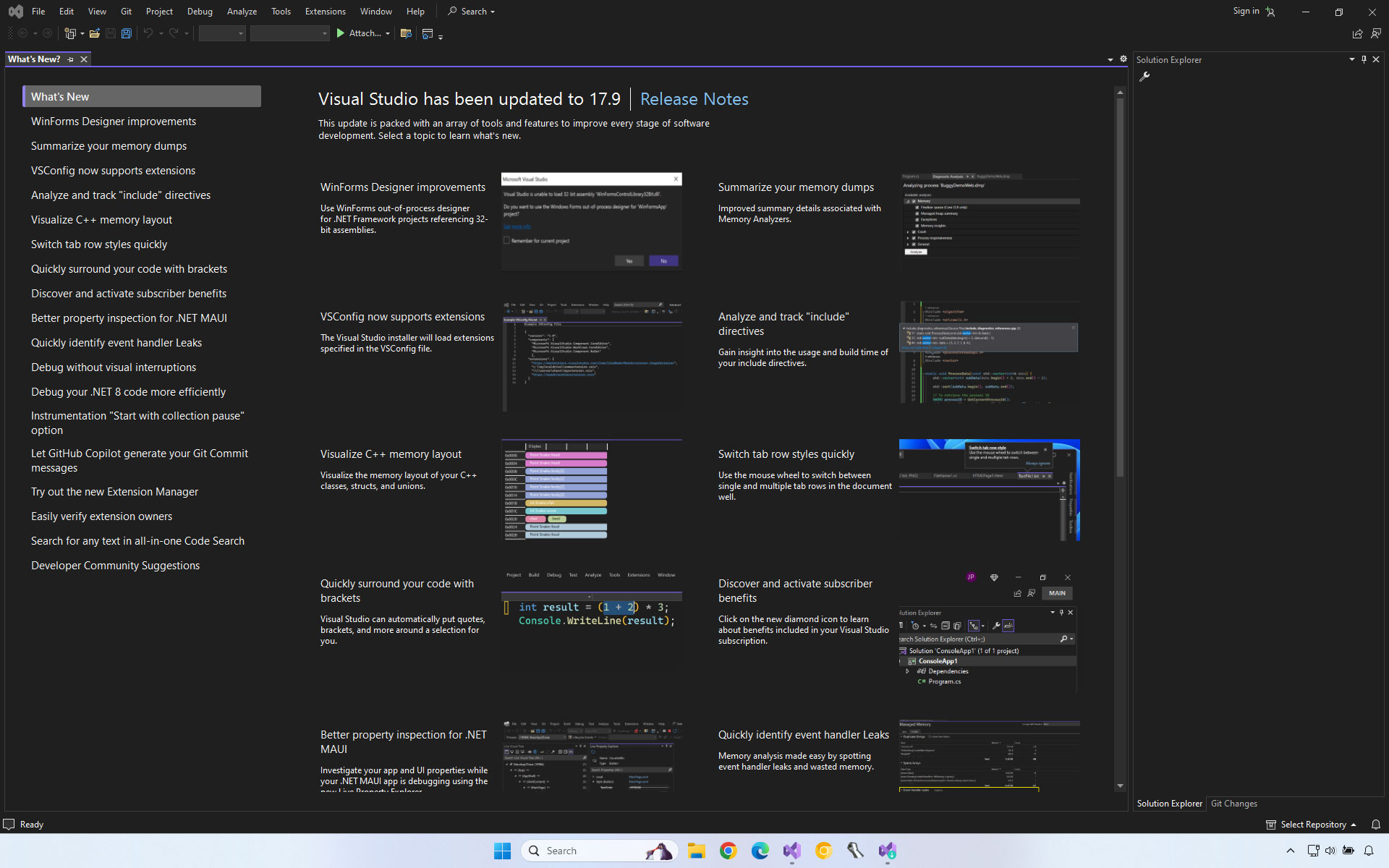Screen dimensions: 1389x868
Task: Expand the New Project dropdown arrow
Action: pos(82,33)
